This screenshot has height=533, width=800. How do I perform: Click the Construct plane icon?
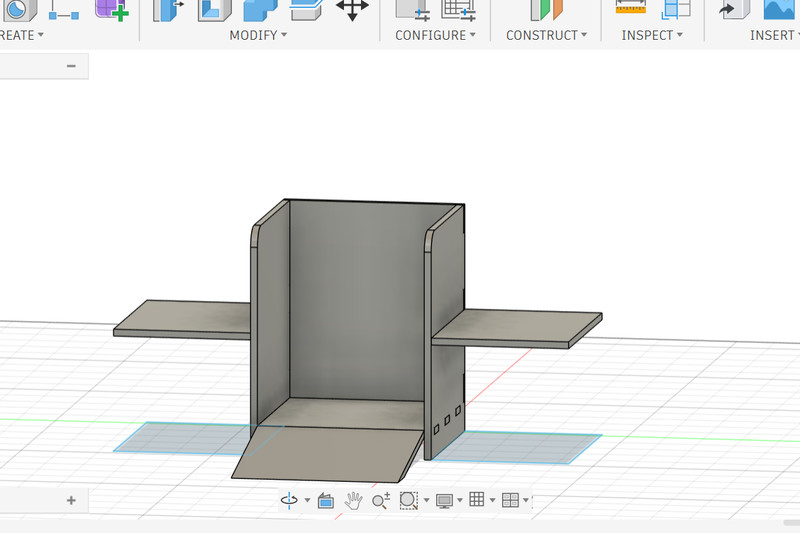546,10
